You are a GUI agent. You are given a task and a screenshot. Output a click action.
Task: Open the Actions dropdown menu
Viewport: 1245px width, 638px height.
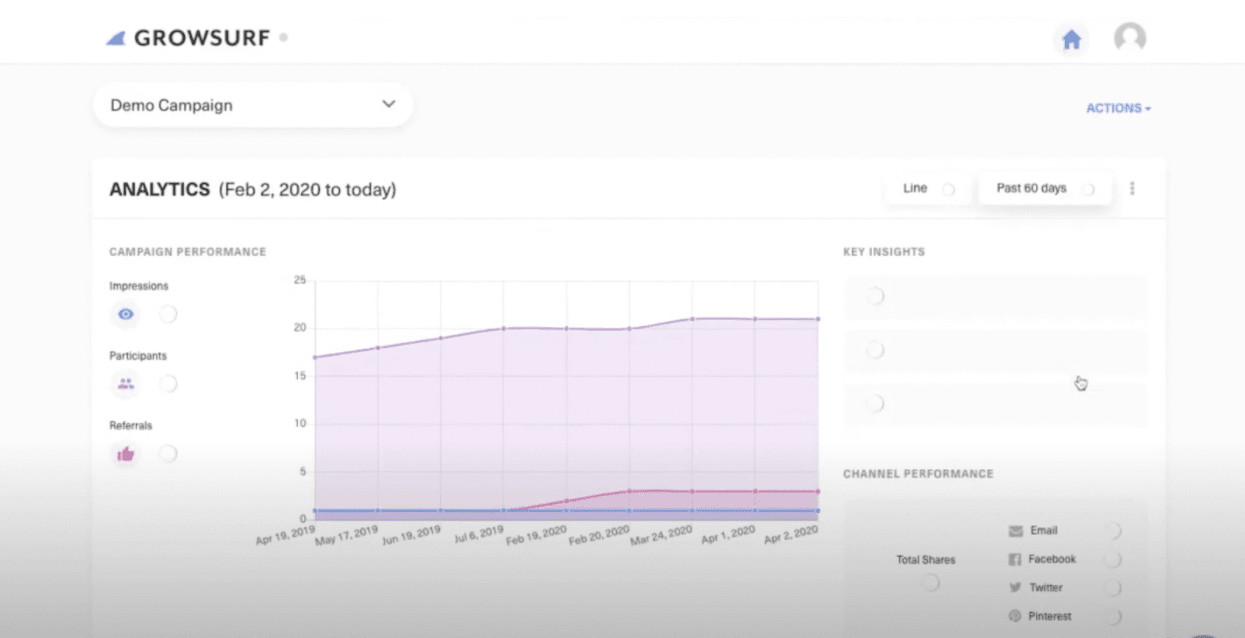1117,108
